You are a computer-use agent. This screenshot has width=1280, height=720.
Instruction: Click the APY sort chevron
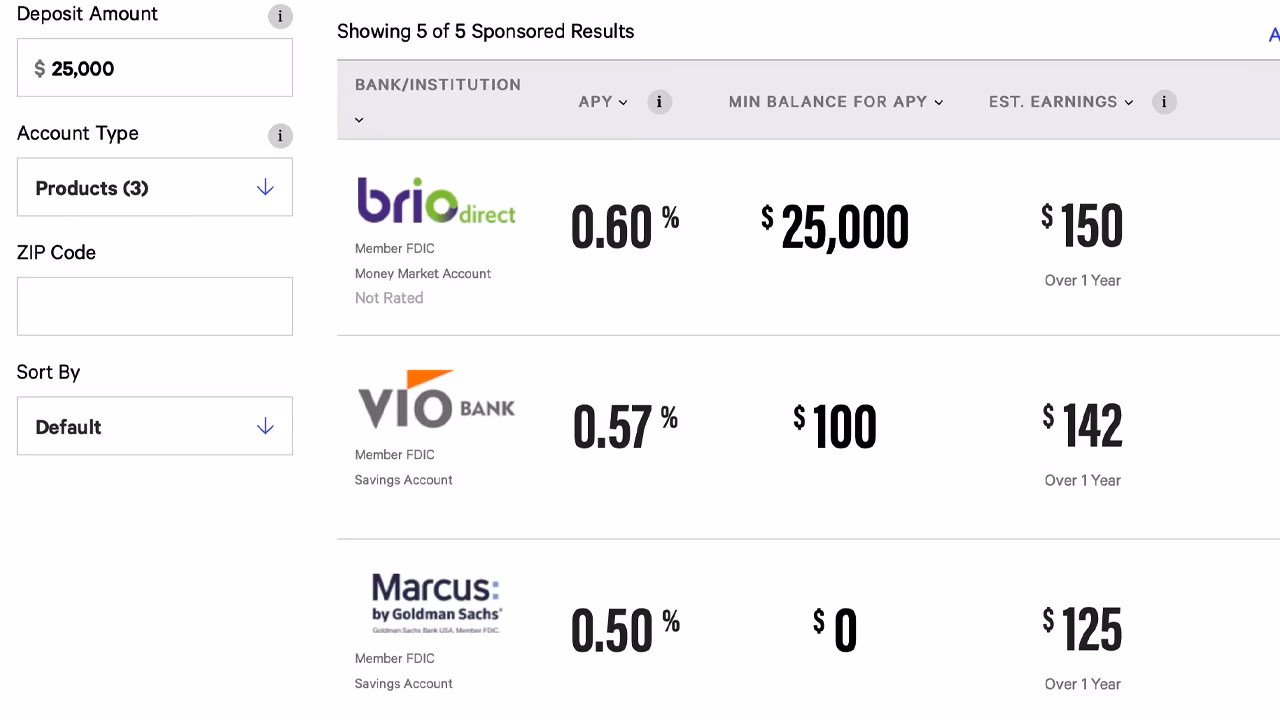(x=623, y=102)
